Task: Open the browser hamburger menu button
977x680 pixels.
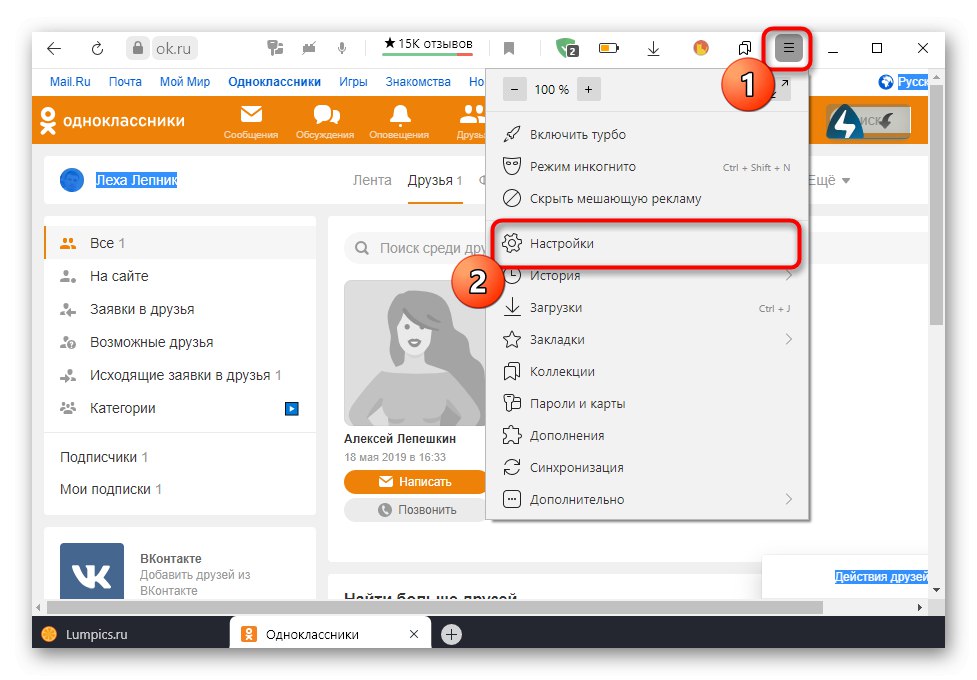Action: tap(788, 48)
